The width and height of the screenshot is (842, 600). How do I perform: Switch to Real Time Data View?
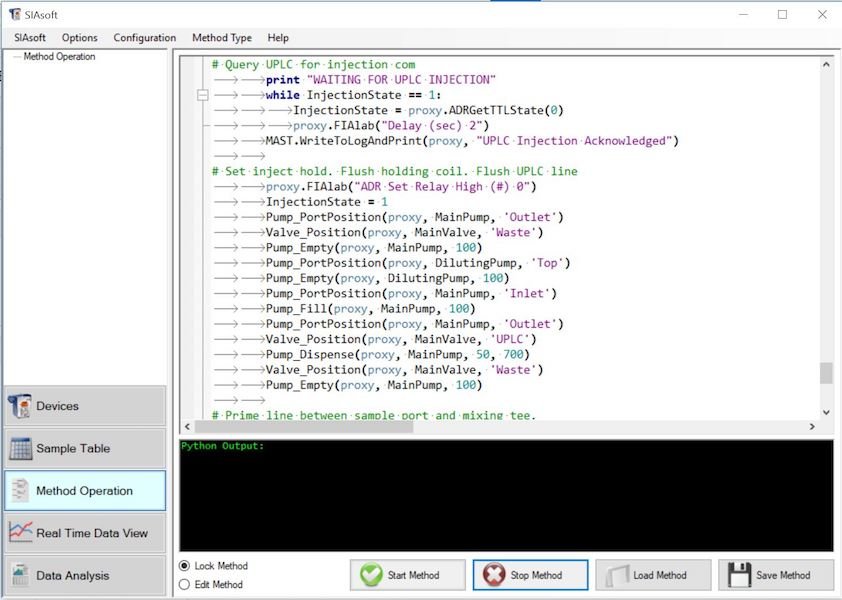click(85, 533)
